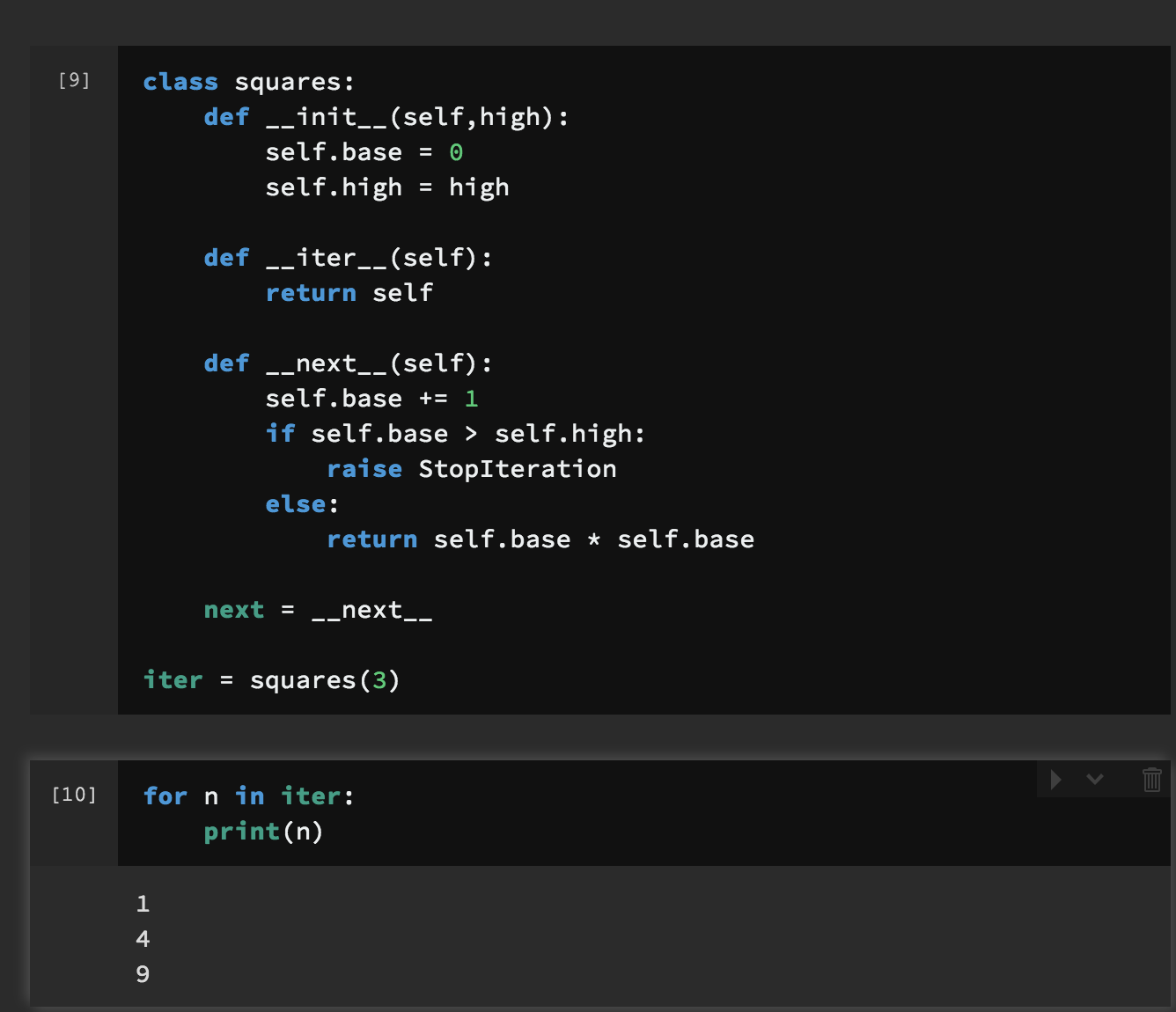Select the cell number [9] label
Image resolution: width=1176 pixels, height=1012 pixels.
coord(74,80)
